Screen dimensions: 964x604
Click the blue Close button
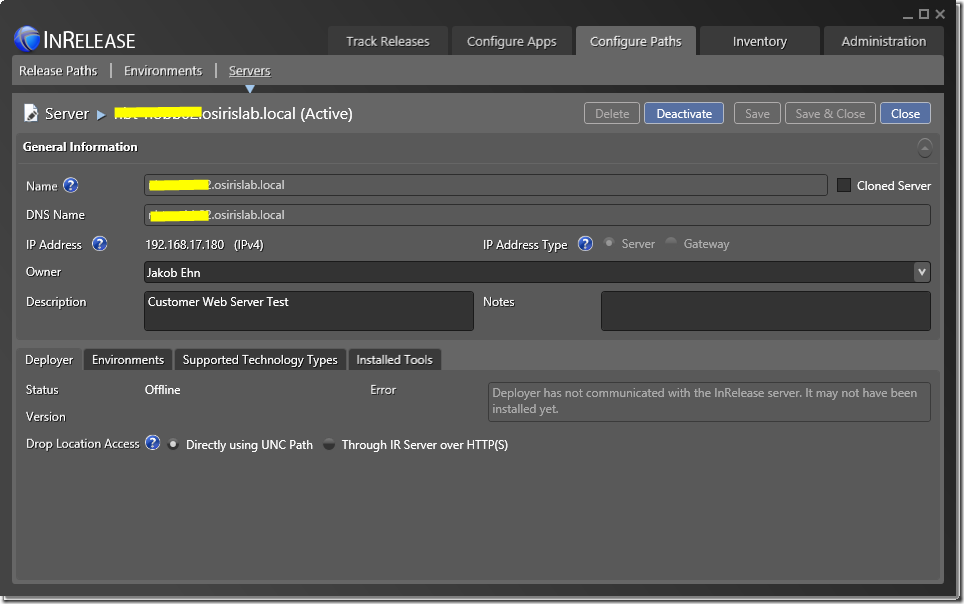905,114
